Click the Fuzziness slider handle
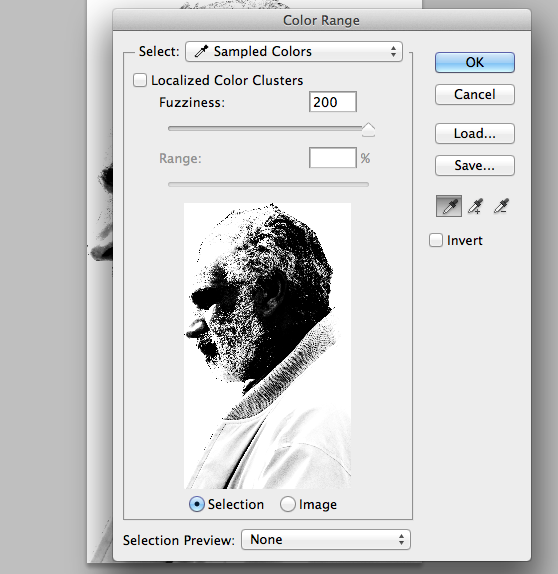This screenshot has height=574, width=558. [368, 130]
